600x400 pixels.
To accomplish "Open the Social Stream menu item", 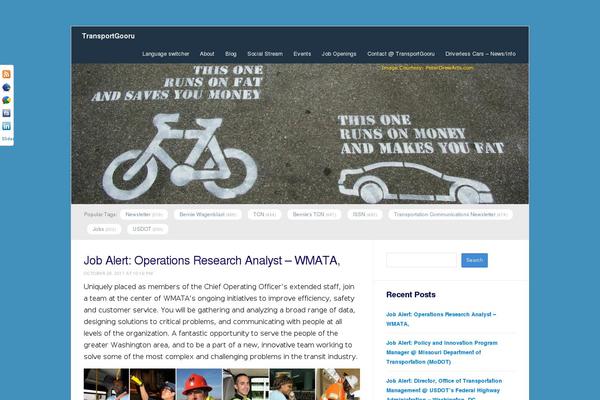I will (x=265, y=54).
